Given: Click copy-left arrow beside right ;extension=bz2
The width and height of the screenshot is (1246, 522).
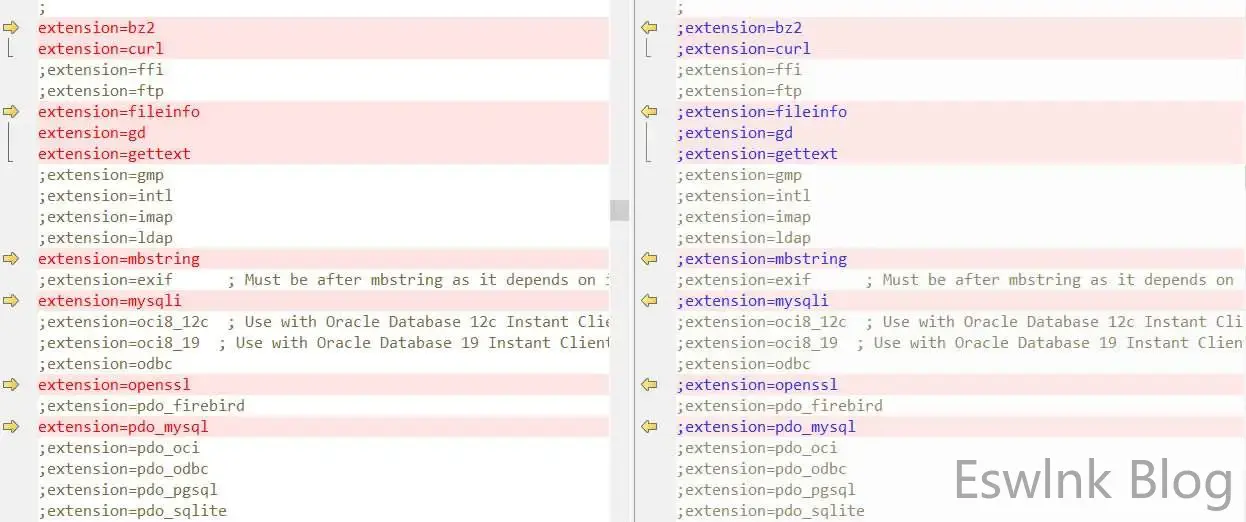Looking at the screenshot, I should 649,28.
